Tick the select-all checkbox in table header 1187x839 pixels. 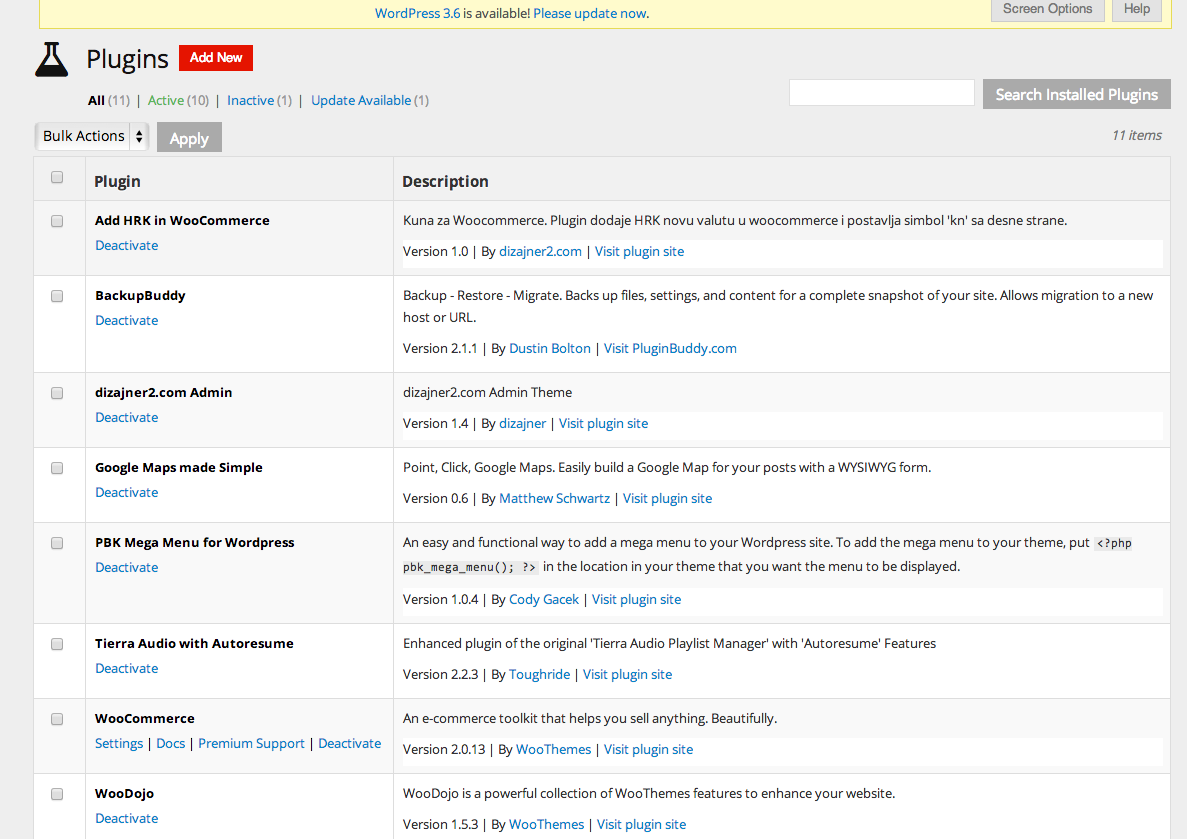click(x=57, y=177)
